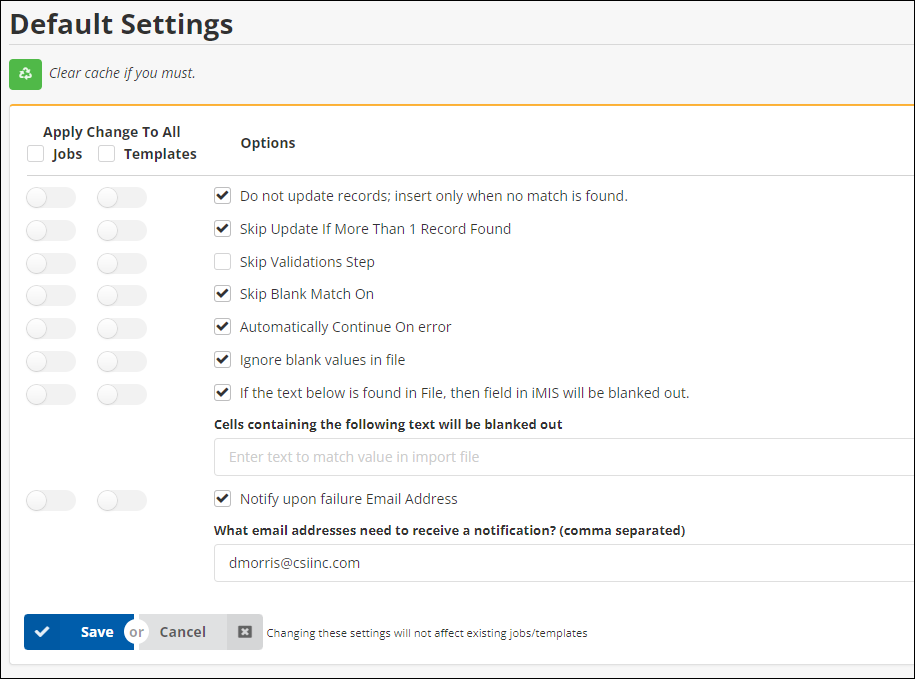Click the Save button

95,632
